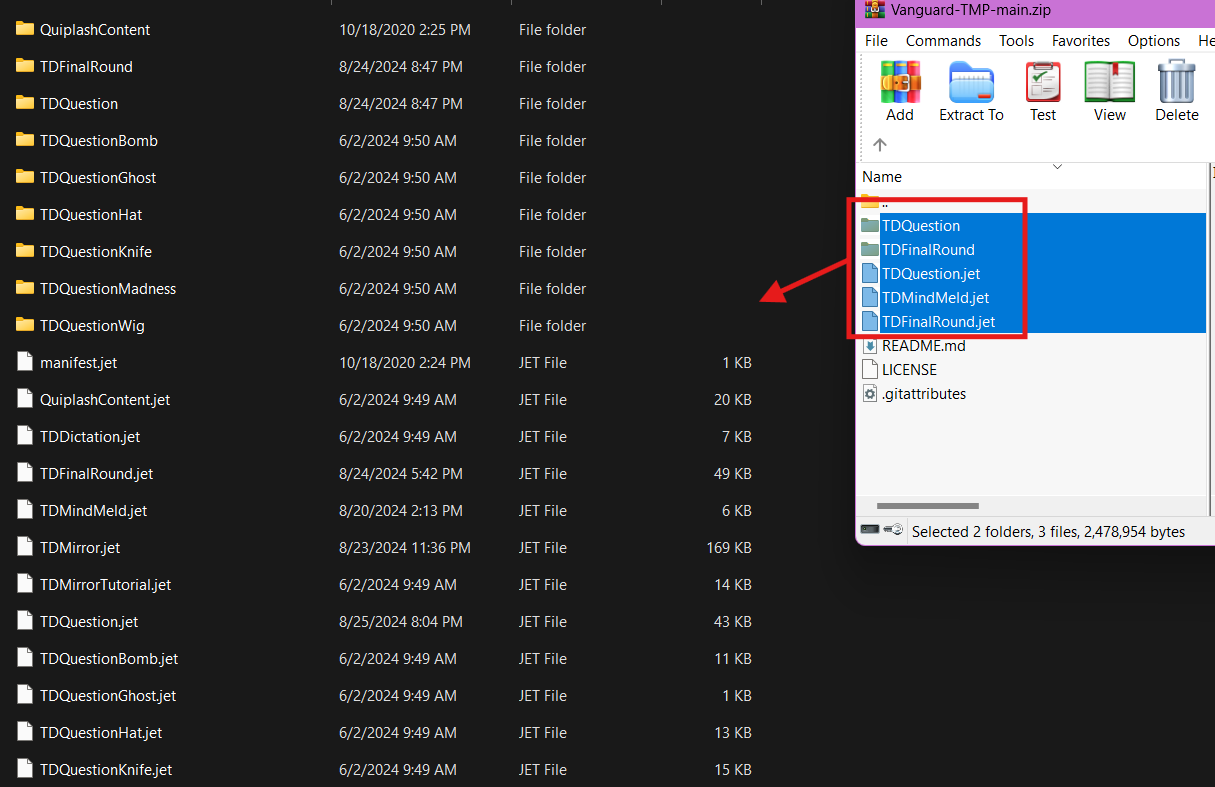
Task: Open the Tools menu
Action: coord(1016,41)
